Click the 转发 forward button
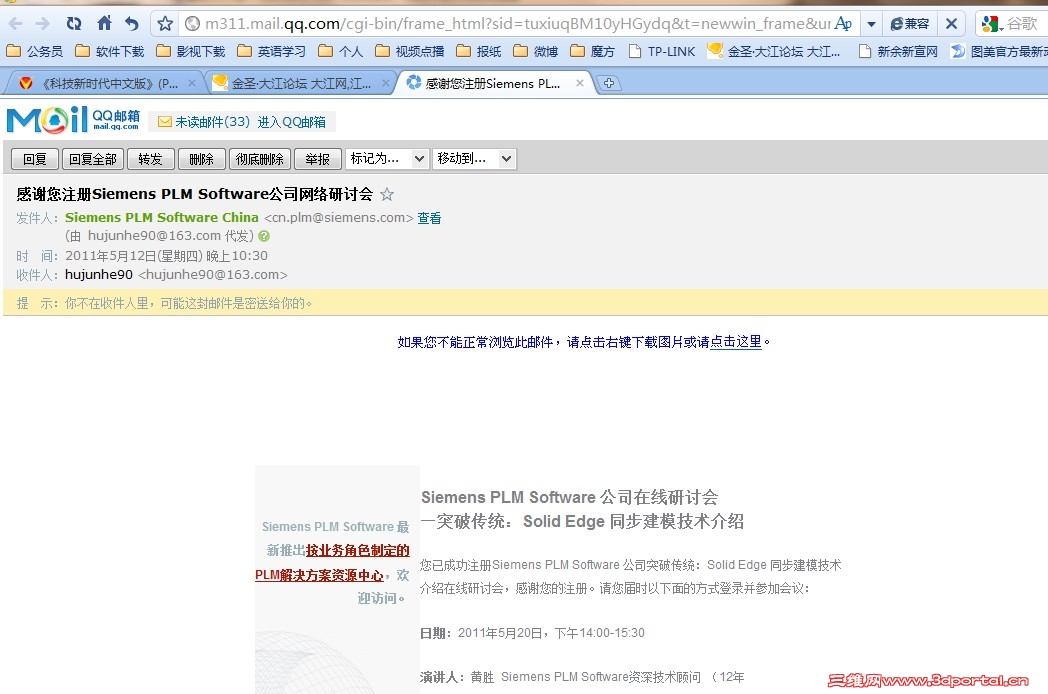1048x694 pixels. pos(150,159)
